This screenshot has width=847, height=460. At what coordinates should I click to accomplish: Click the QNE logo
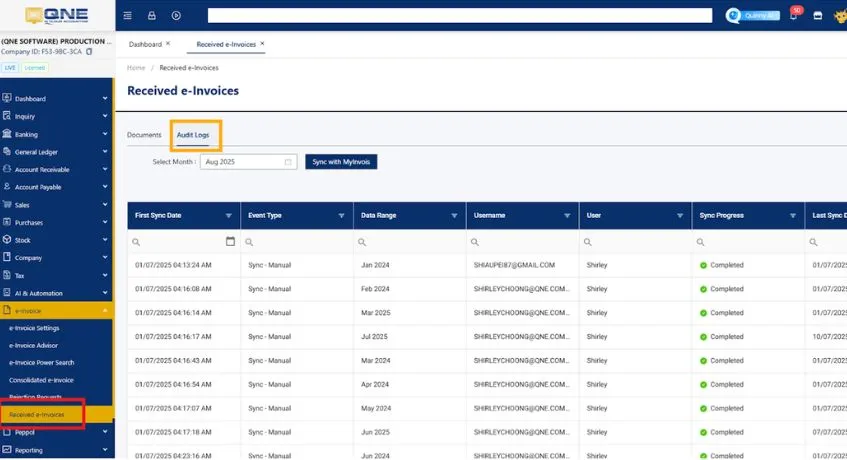(x=57, y=16)
